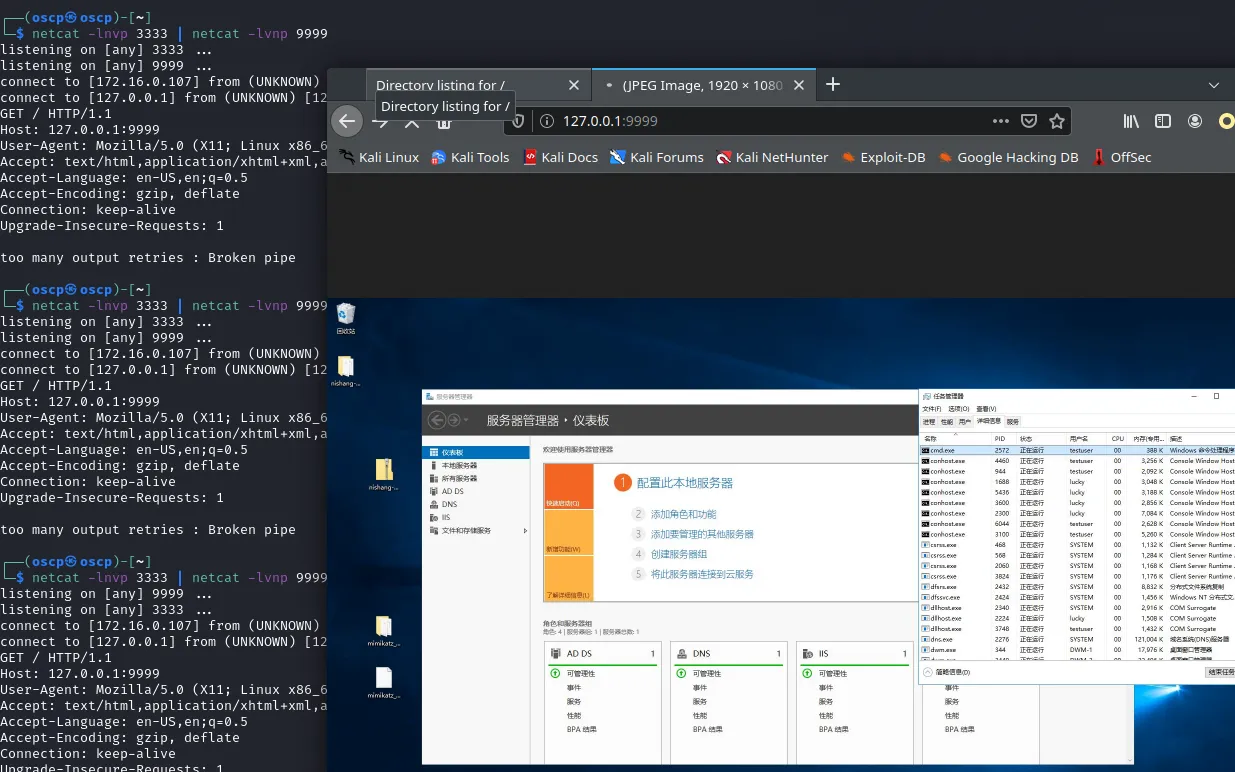Screen dimensions: 1235x772
Task: Click the site information icon in address bar
Action: [547, 121]
